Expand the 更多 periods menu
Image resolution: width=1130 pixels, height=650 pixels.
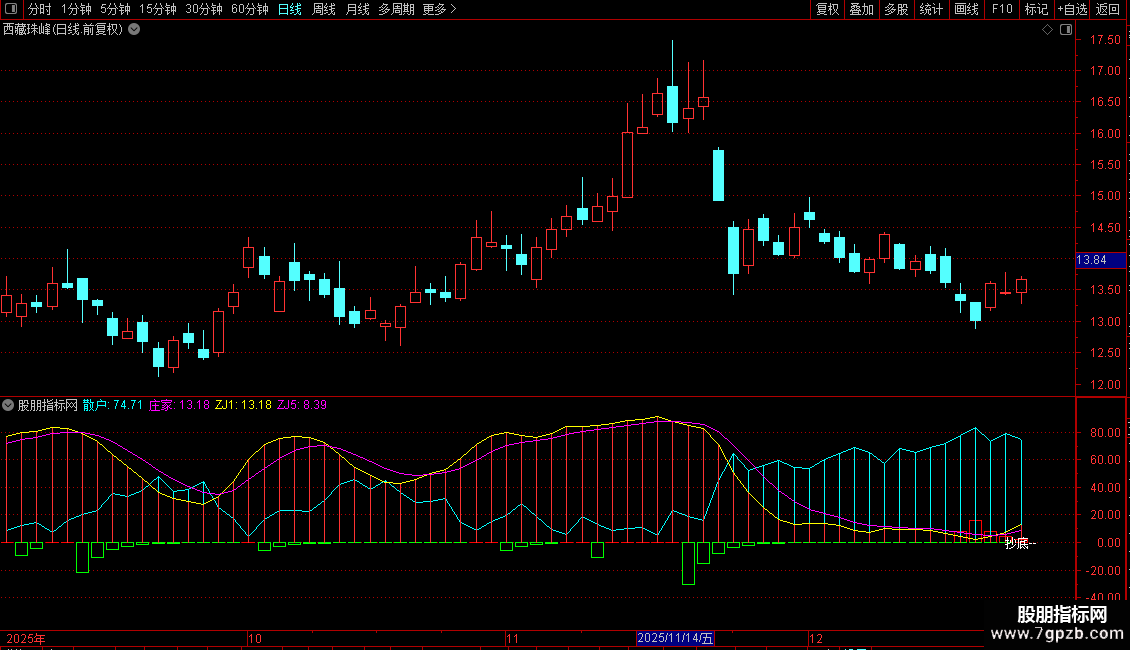pos(439,9)
